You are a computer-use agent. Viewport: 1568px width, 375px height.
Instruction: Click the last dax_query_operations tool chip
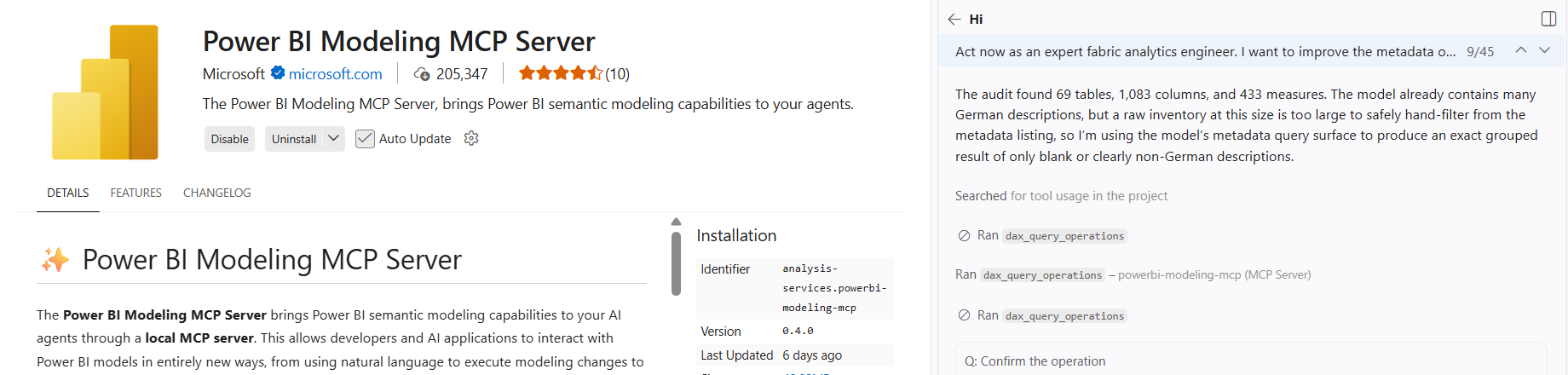point(1064,316)
